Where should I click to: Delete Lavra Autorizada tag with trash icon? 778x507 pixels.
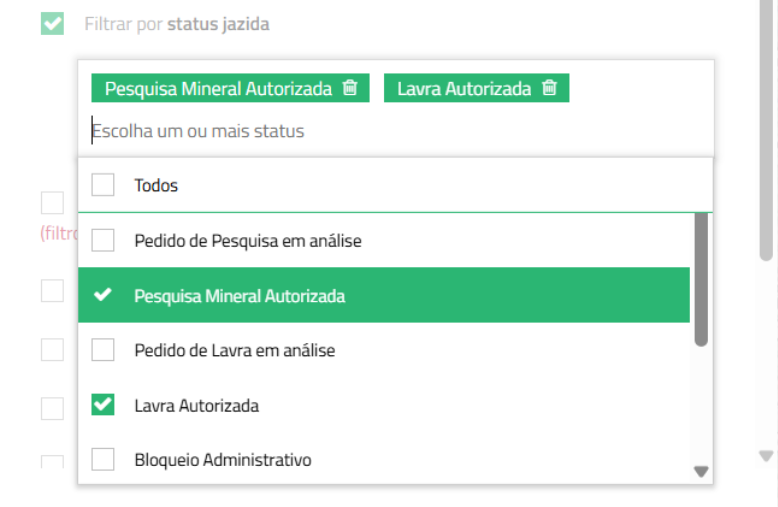[549, 87]
